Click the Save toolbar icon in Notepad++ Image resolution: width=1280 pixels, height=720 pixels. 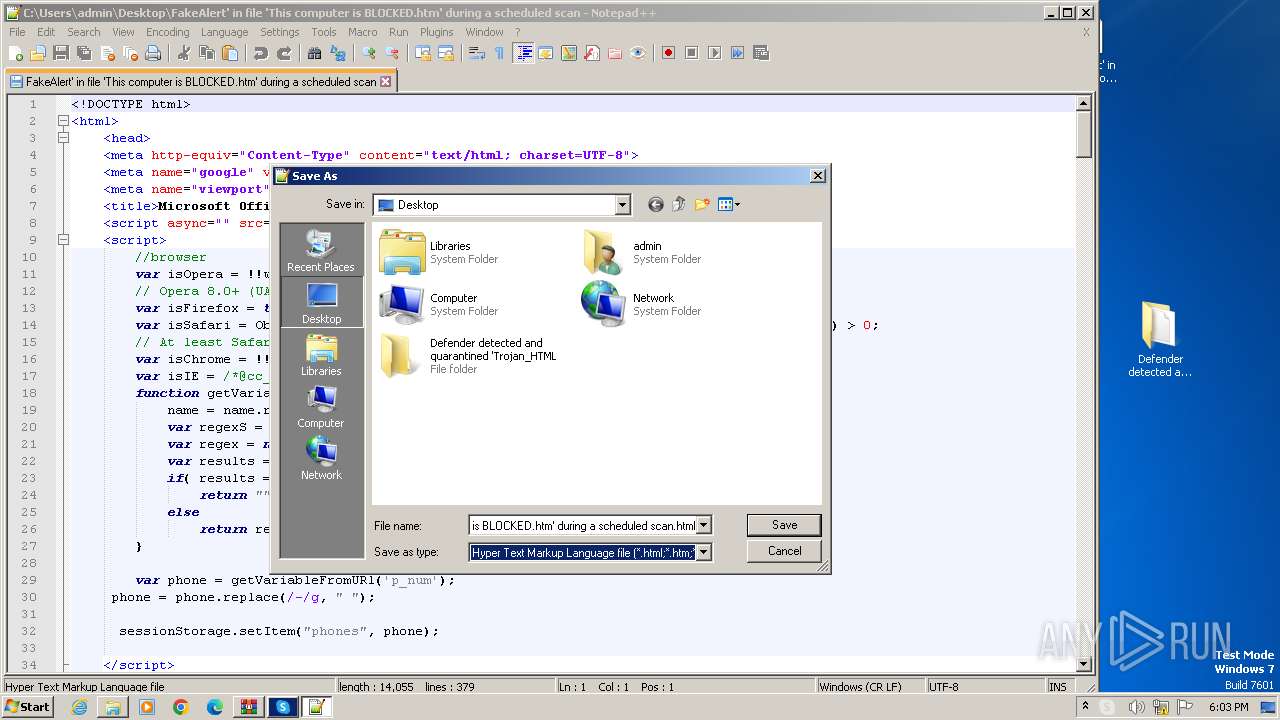[61, 53]
